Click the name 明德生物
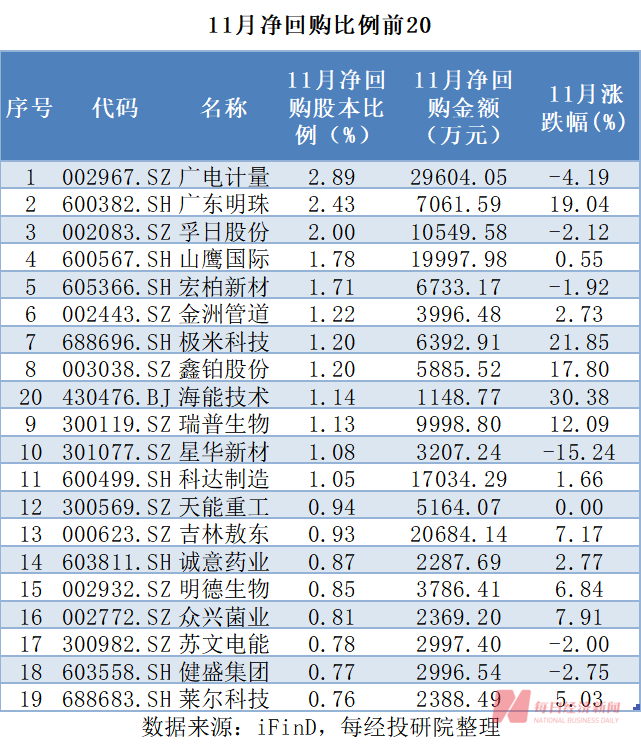Image resolution: width=641 pixels, height=749 pixels. 224,589
